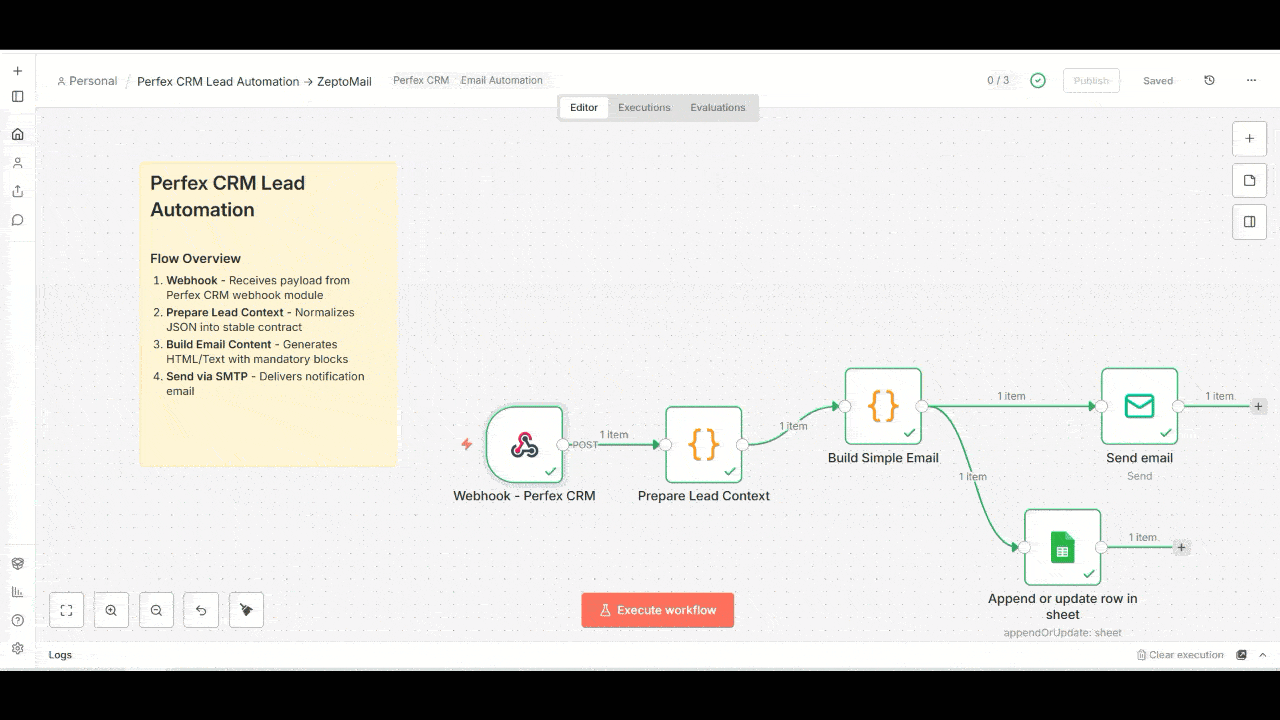Add a node with the canvas plus button

point(1249,139)
